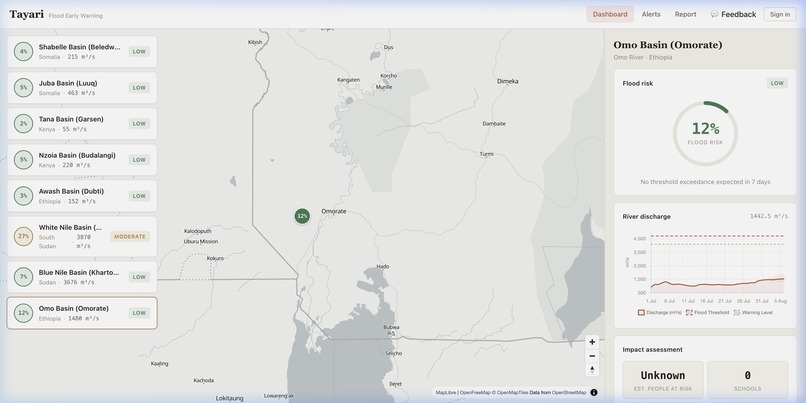The image size is (806, 403).
Task: Click the 4% risk circle for Shabelle Basin
Action: click(x=23, y=51)
